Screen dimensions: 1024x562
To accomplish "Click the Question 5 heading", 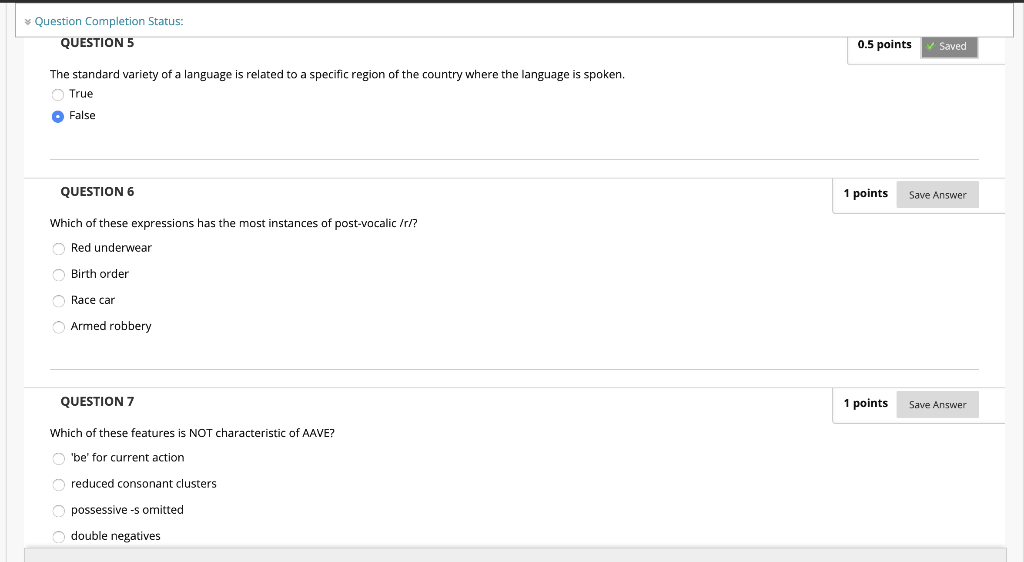I will click(97, 43).
